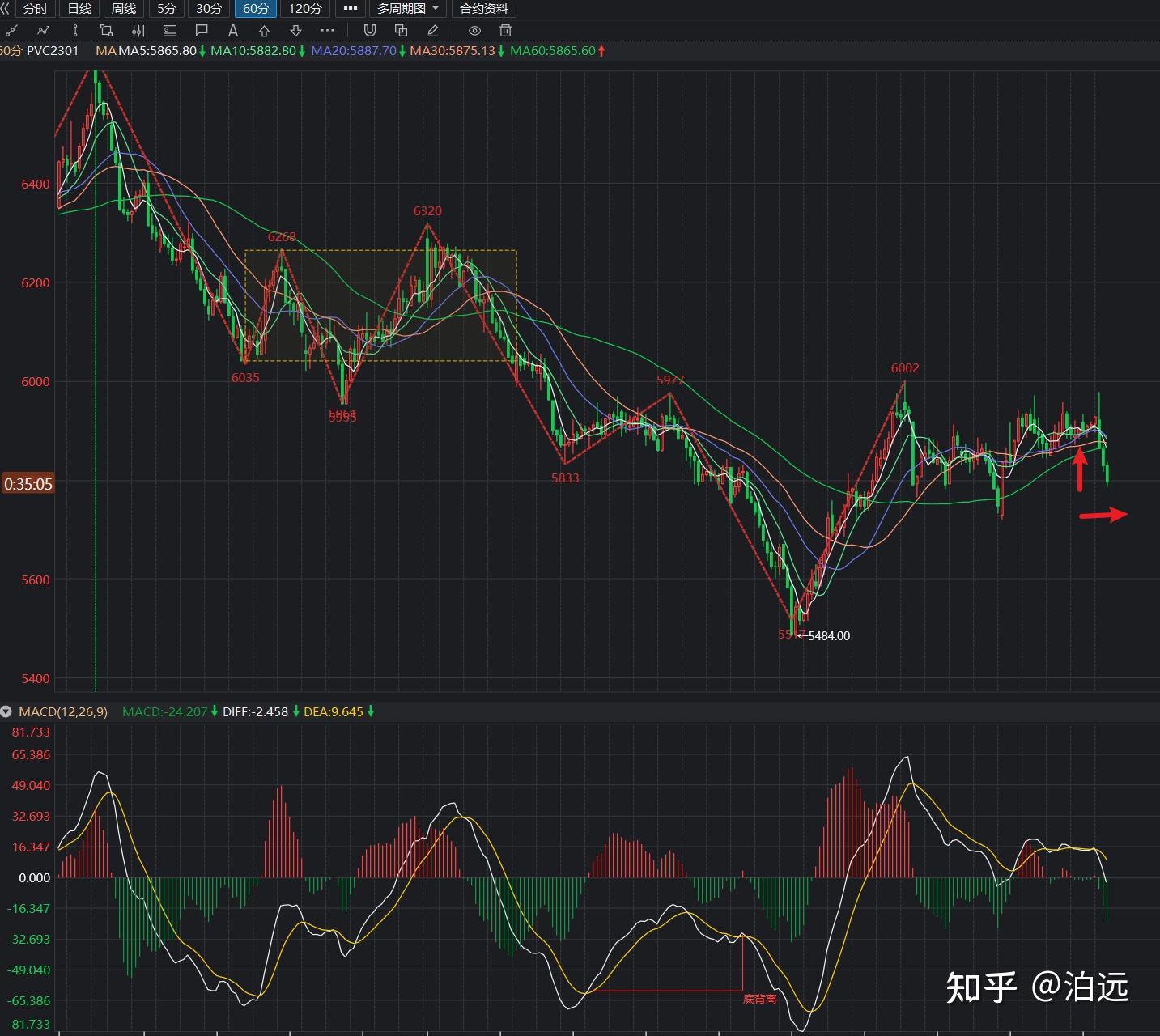Click the 6400 price axis label
The height and width of the screenshot is (1036, 1160).
(x=36, y=185)
